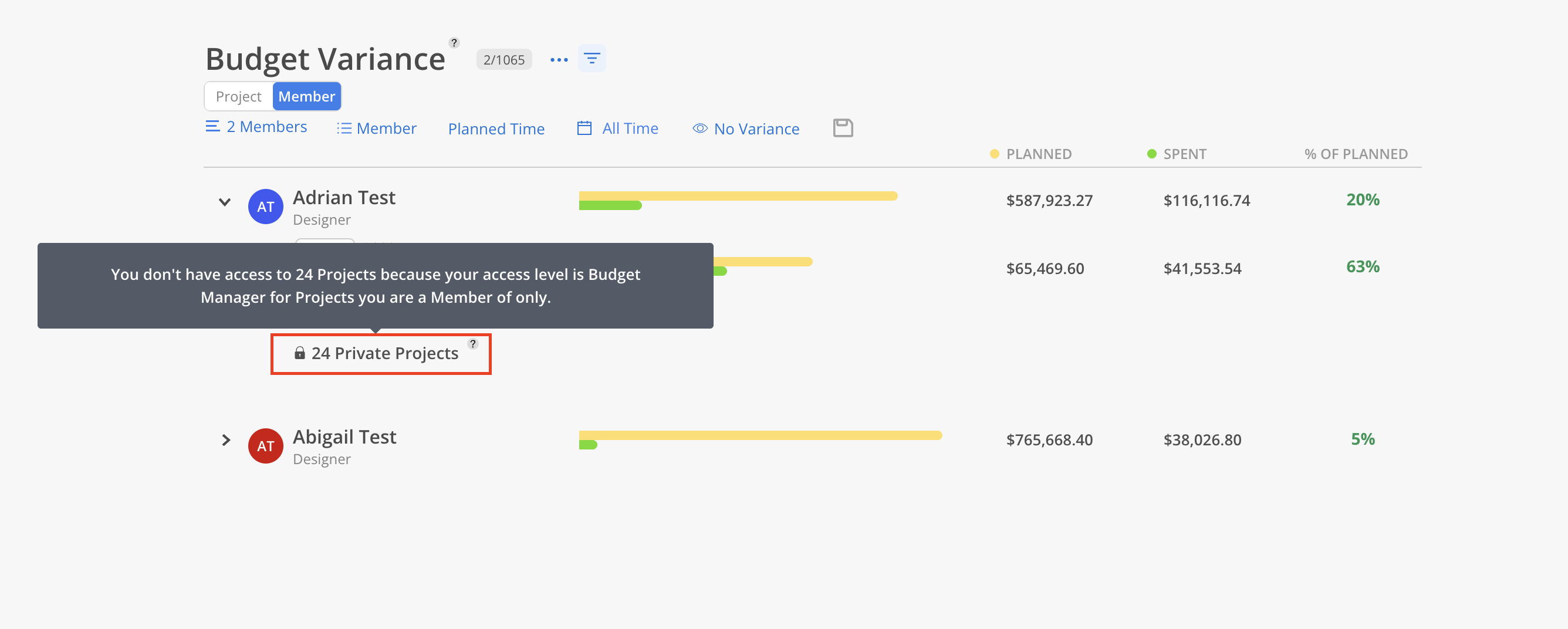Click Adrian Test's blue AT avatar
1568x629 pixels.
[x=265, y=207]
